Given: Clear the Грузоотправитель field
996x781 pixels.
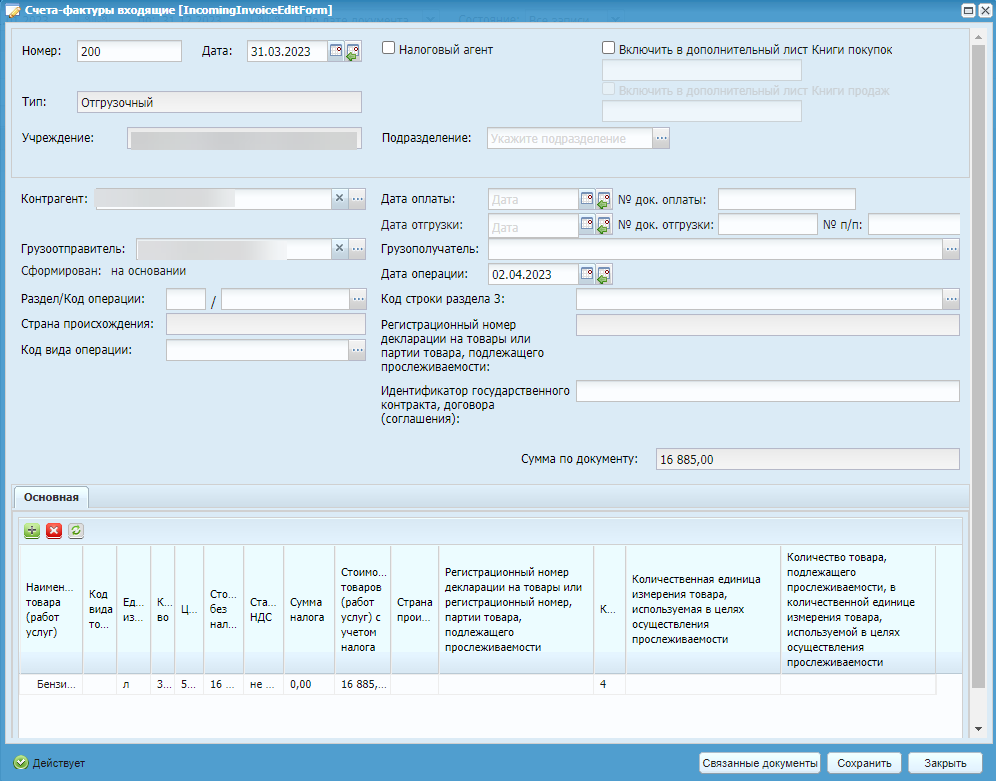Looking at the screenshot, I should pos(339,249).
